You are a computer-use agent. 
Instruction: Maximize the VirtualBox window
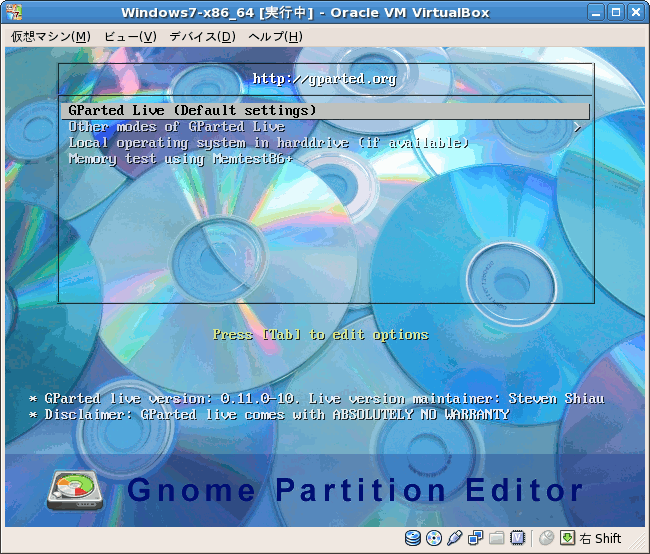[x=616, y=13]
